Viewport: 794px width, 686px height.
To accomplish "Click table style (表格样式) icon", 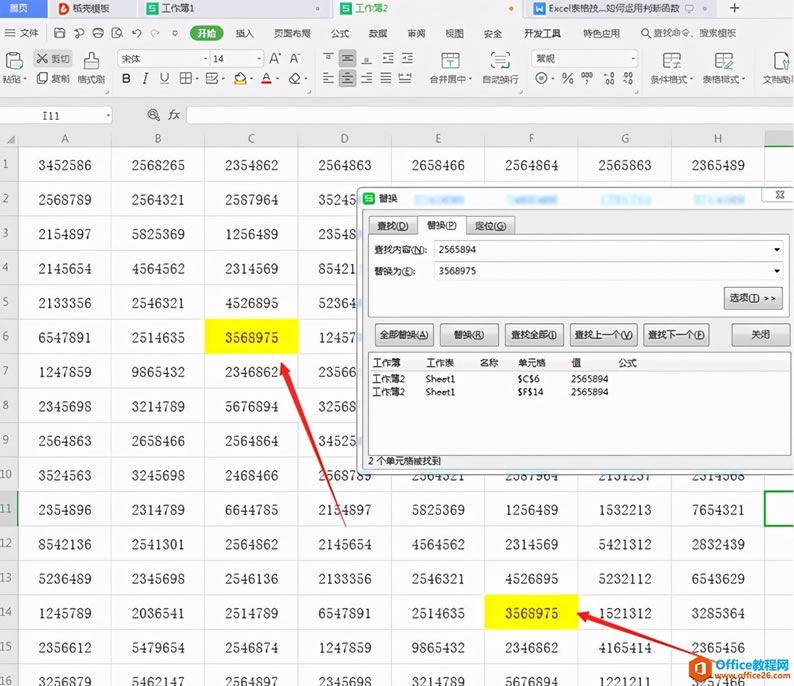I will tap(724, 61).
